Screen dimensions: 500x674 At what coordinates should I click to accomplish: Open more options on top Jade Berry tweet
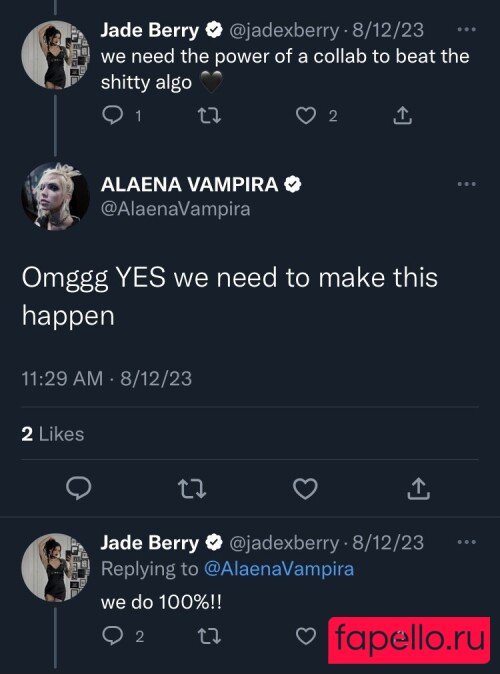tap(466, 30)
